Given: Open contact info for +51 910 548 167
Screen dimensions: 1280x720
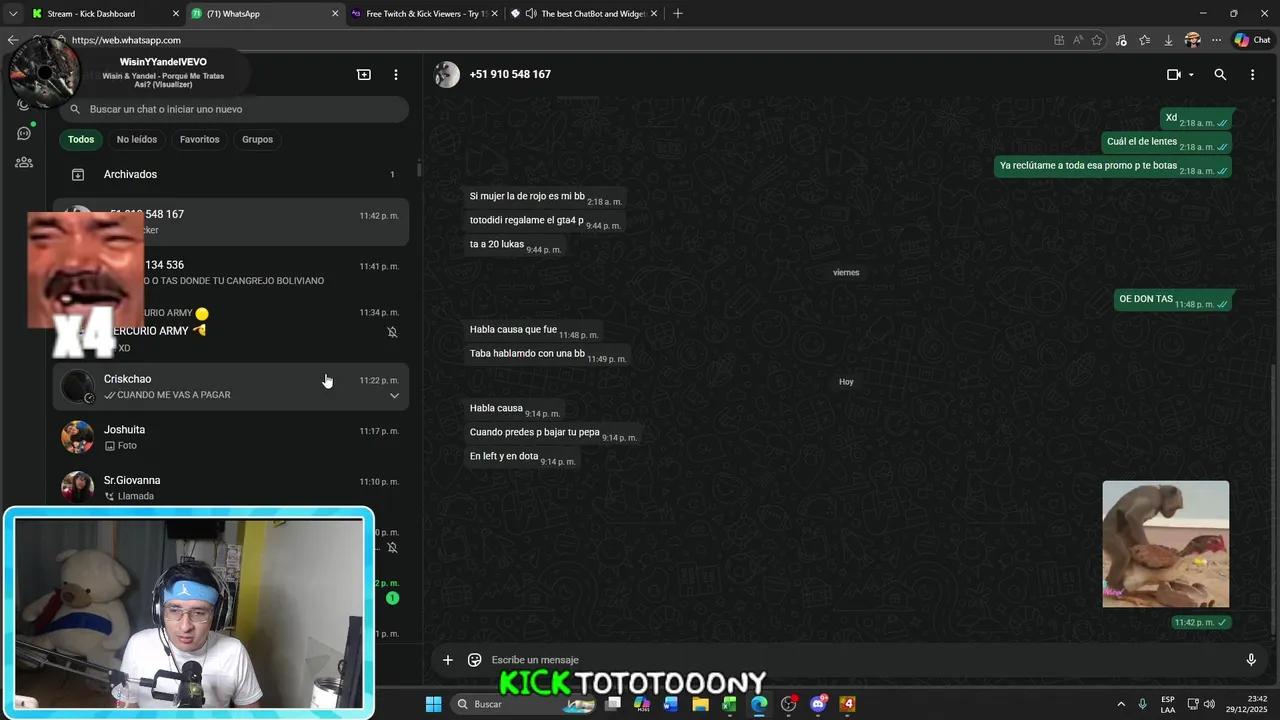Looking at the screenshot, I should click(x=510, y=75).
